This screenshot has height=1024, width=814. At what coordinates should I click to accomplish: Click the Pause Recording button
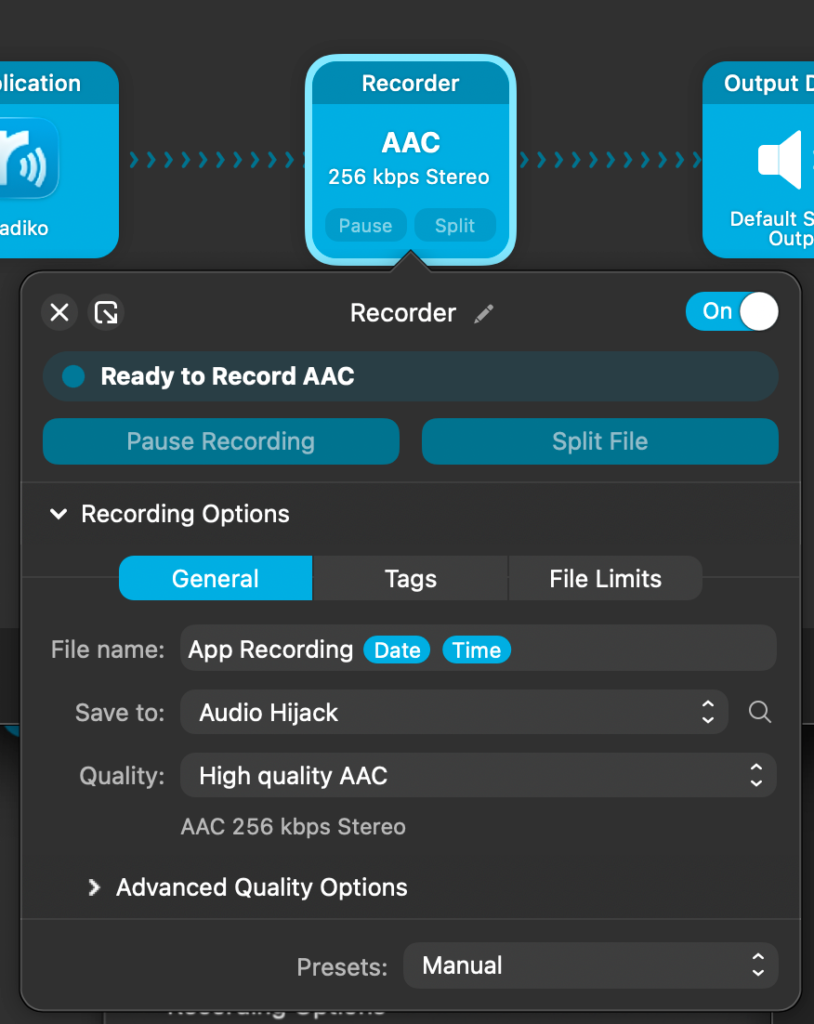click(221, 442)
